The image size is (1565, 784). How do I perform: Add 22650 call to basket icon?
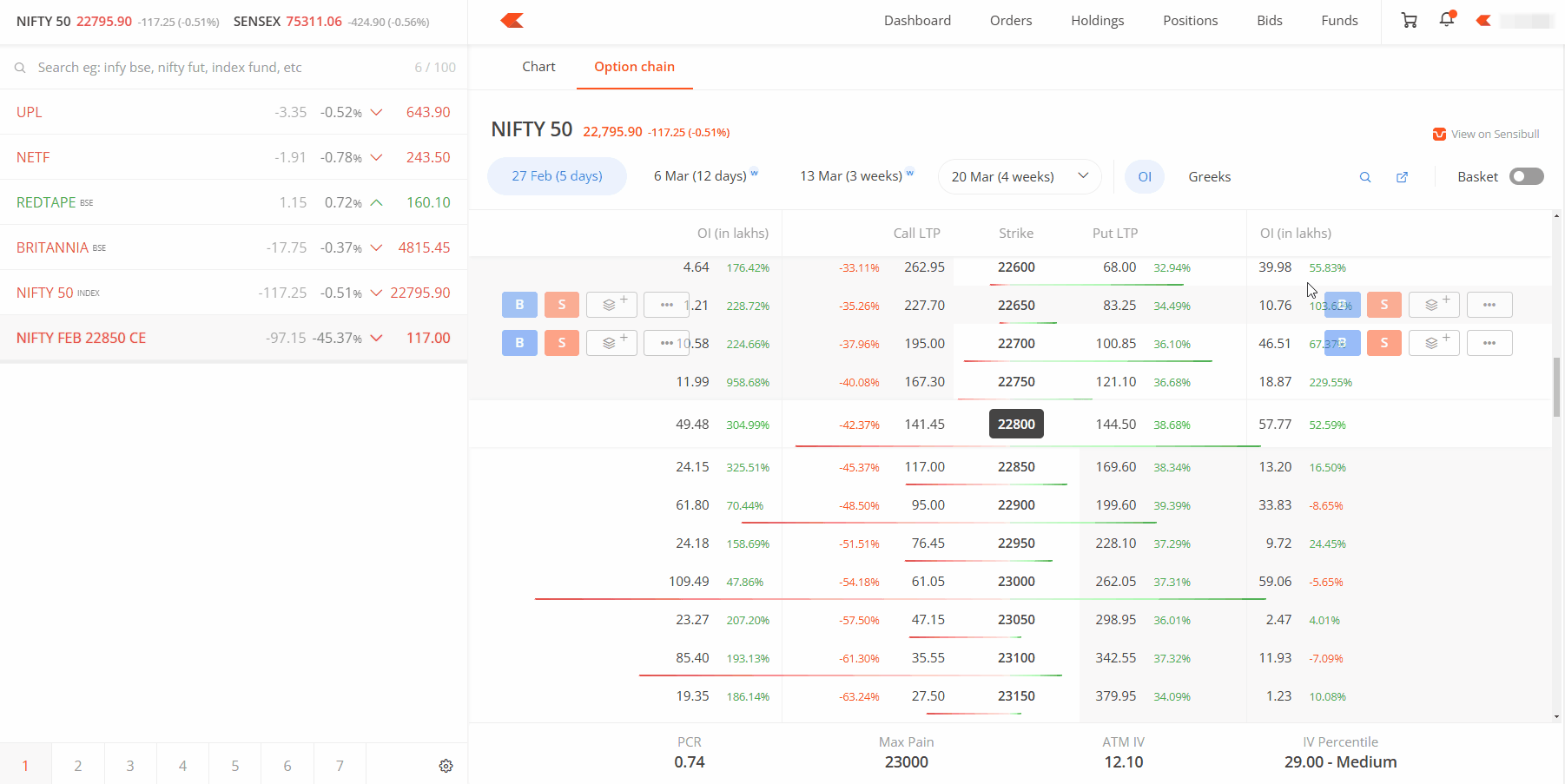tap(612, 305)
